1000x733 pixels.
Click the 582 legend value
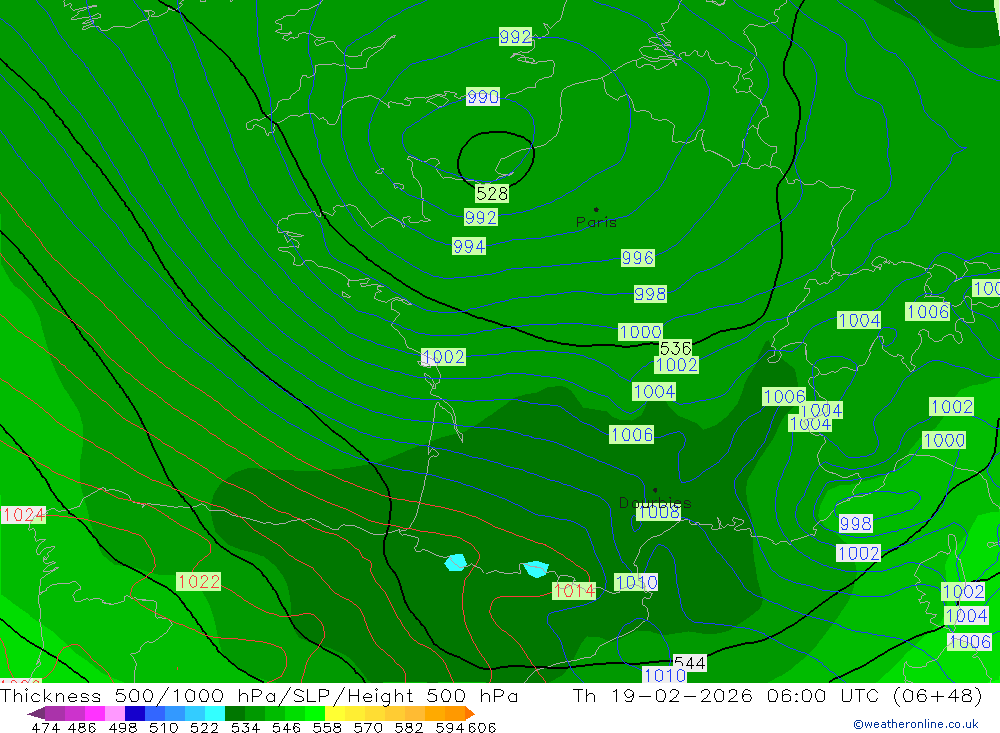(x=408, y=728)
